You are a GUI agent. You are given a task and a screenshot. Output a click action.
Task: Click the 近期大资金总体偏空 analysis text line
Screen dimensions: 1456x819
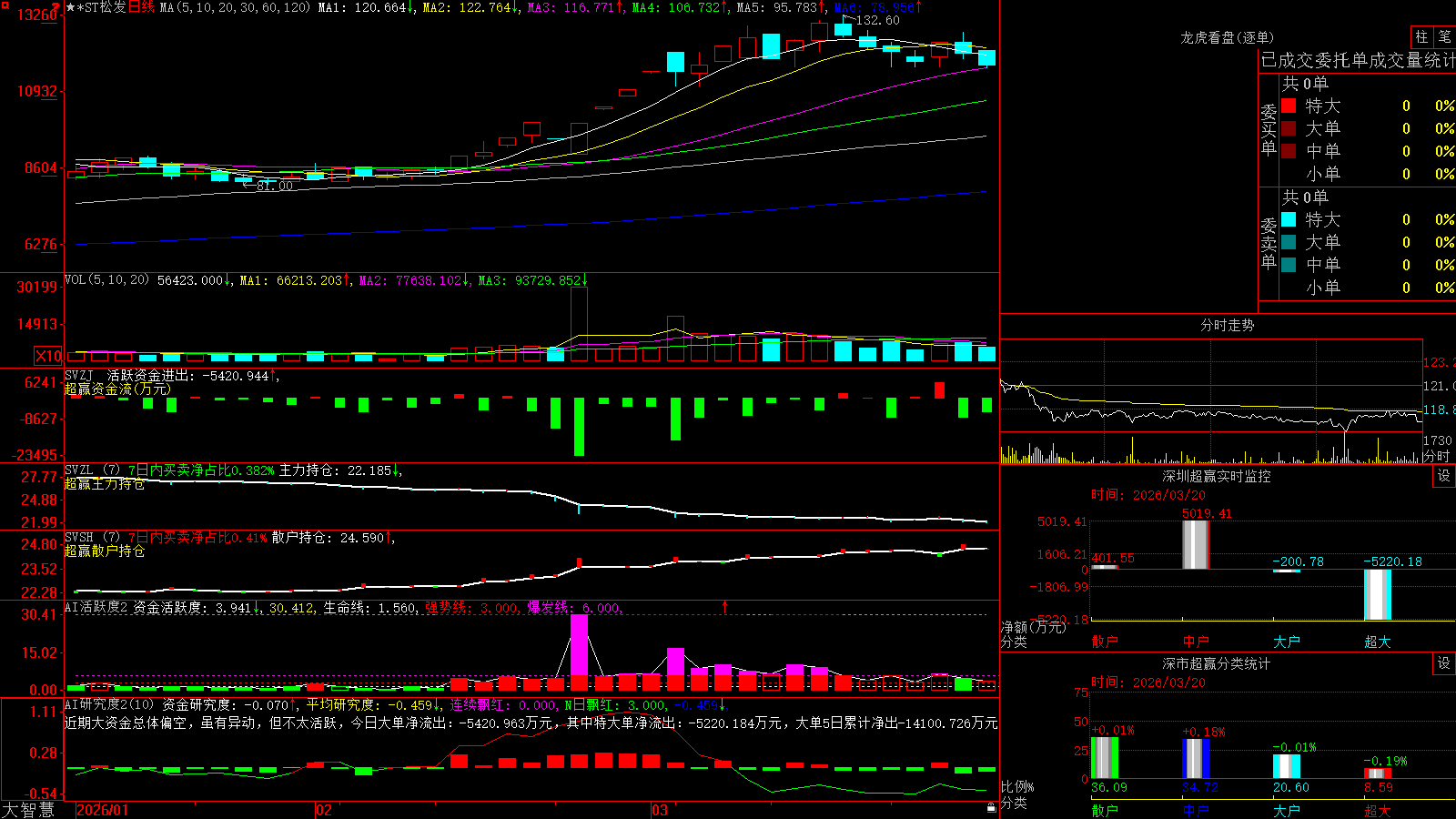[531, 723]
